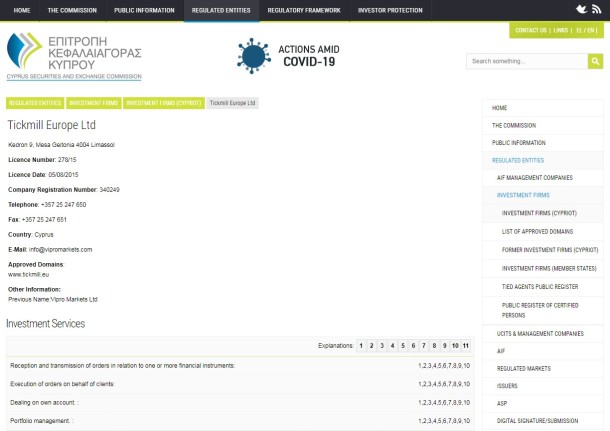Open AIF MANAGEMENT COMPANIES sidebar item
The height and width of the screenshot is (431, 610).
543,178
